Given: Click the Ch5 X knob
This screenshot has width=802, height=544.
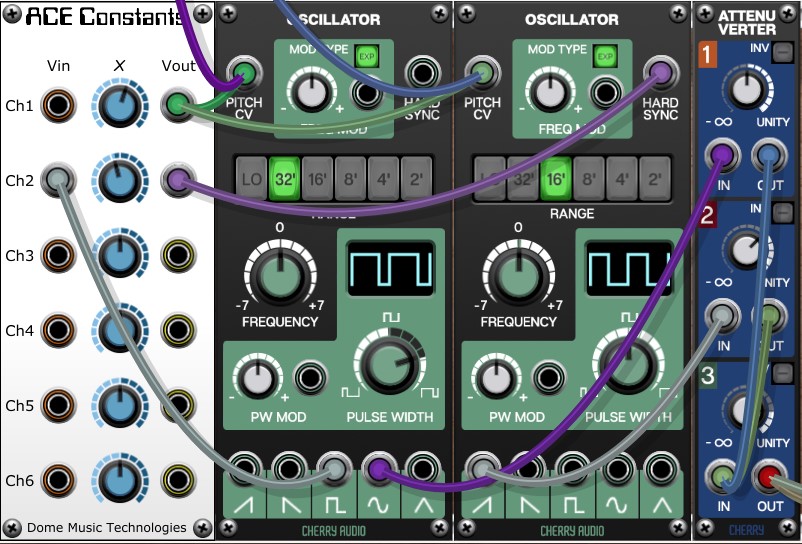Looking at the screenshot, I should tap(120, 405).
